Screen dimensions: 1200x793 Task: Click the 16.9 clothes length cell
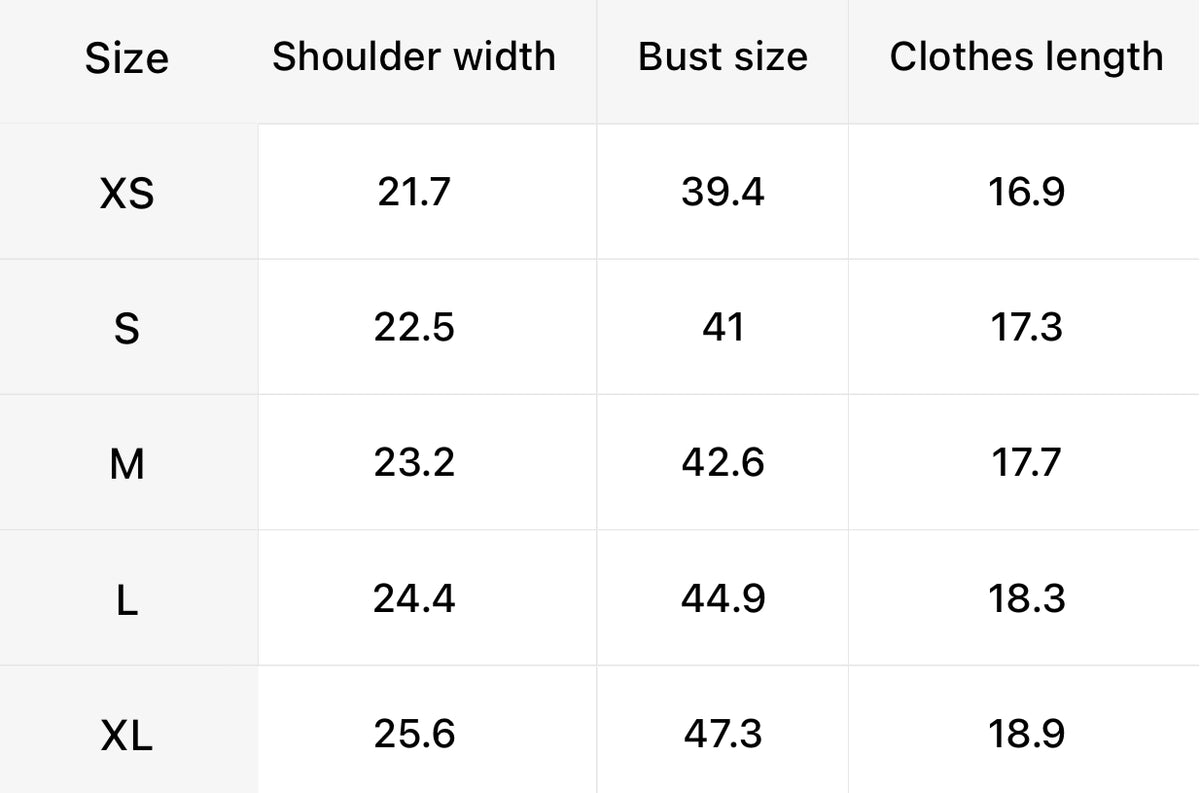(1026, 192)
